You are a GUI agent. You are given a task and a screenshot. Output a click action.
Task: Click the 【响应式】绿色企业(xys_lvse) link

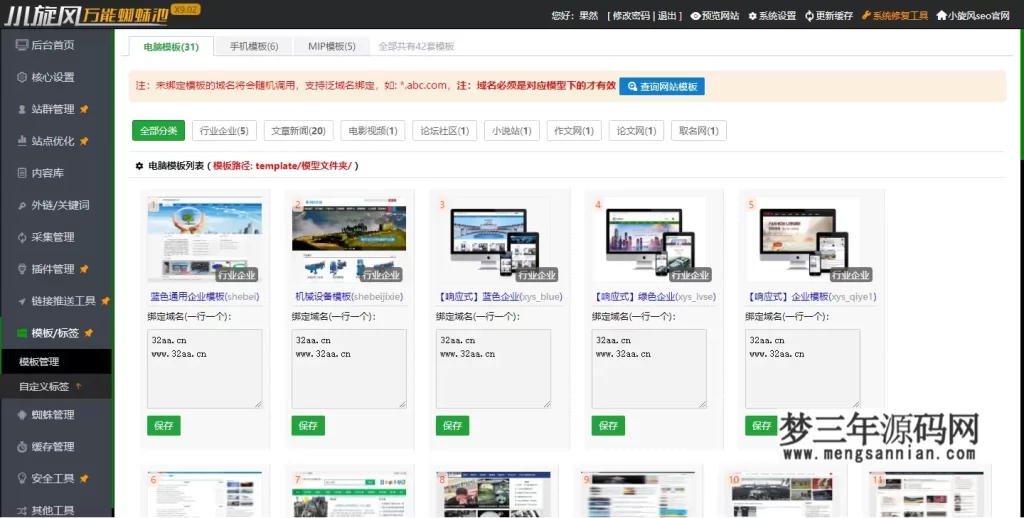pos(654,297)
